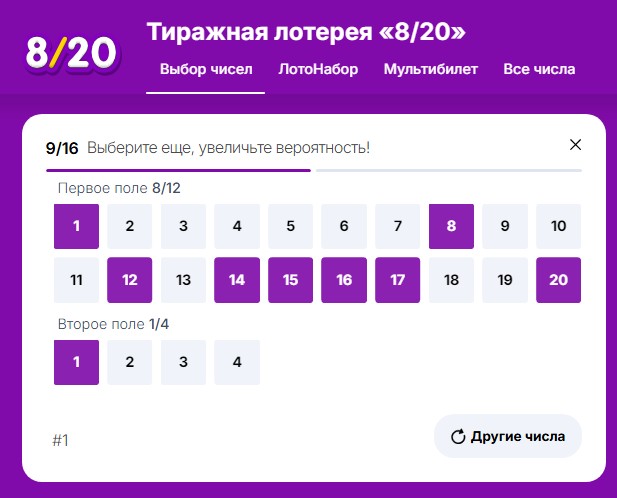Click the 8/20 lottery logo
Viewport: 617px width, 498px height.
coord(72,53)
